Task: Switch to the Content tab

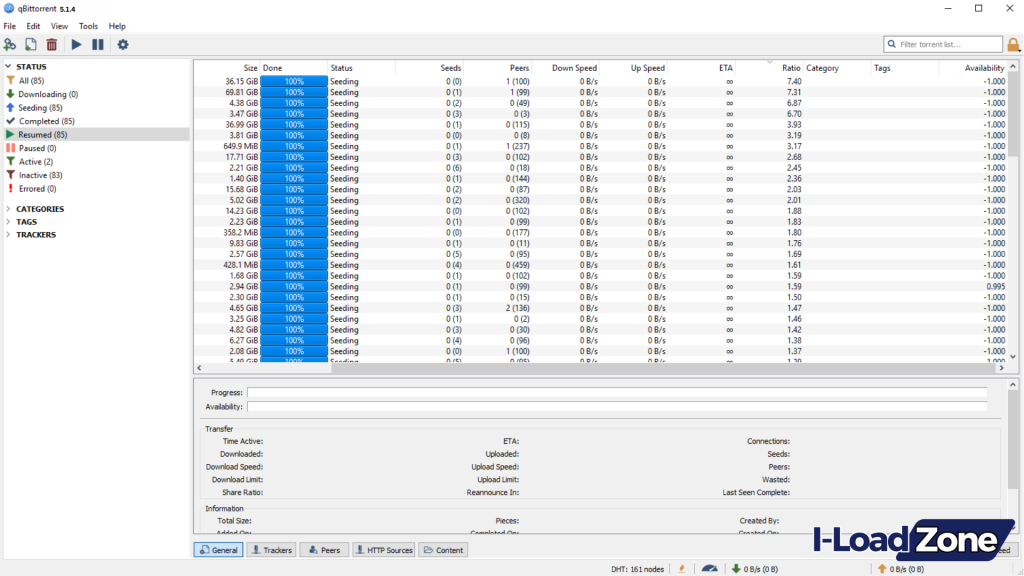Action: pyautogui.click(x=443, y=550)
